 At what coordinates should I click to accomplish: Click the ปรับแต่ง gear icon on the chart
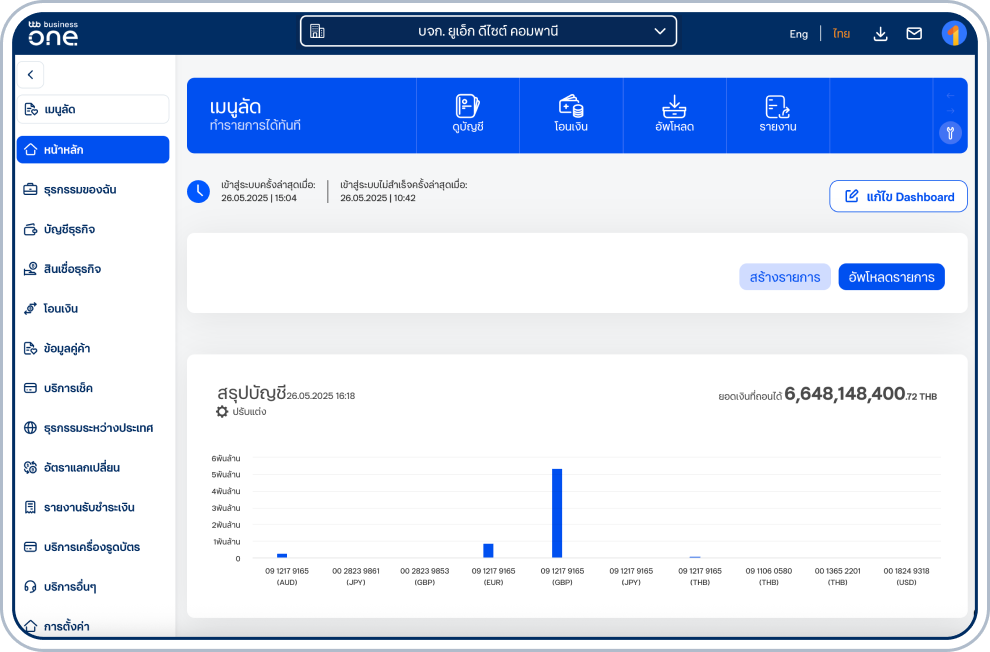point(222,411)
